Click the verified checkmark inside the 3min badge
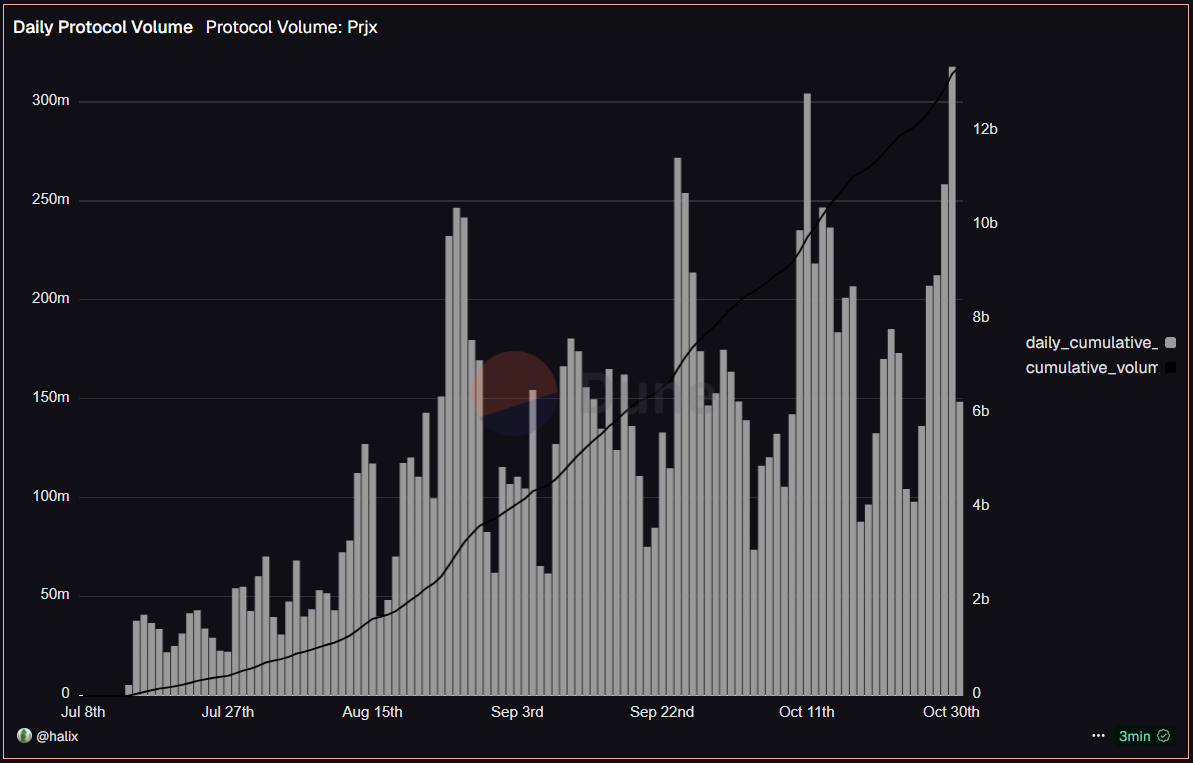1193x763 pixels. pos(1161,736)
